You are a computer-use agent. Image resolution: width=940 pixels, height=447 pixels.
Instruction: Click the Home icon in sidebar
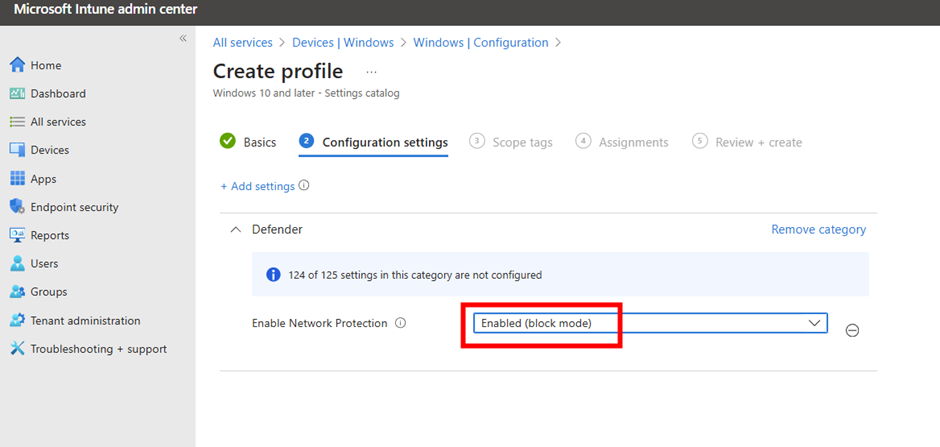pyautogui.click(x=17, y=65)
